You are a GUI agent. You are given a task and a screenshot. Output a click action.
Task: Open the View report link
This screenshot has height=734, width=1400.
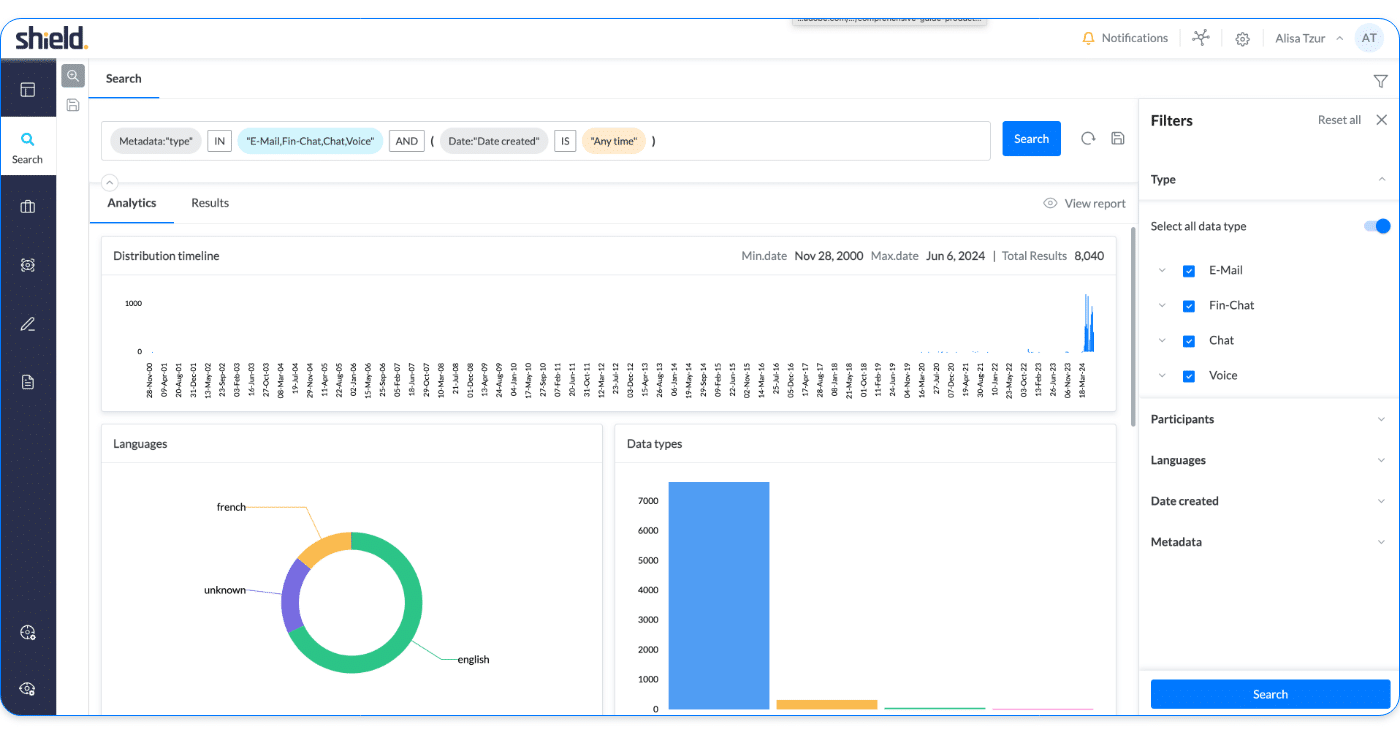[1095, 203]
